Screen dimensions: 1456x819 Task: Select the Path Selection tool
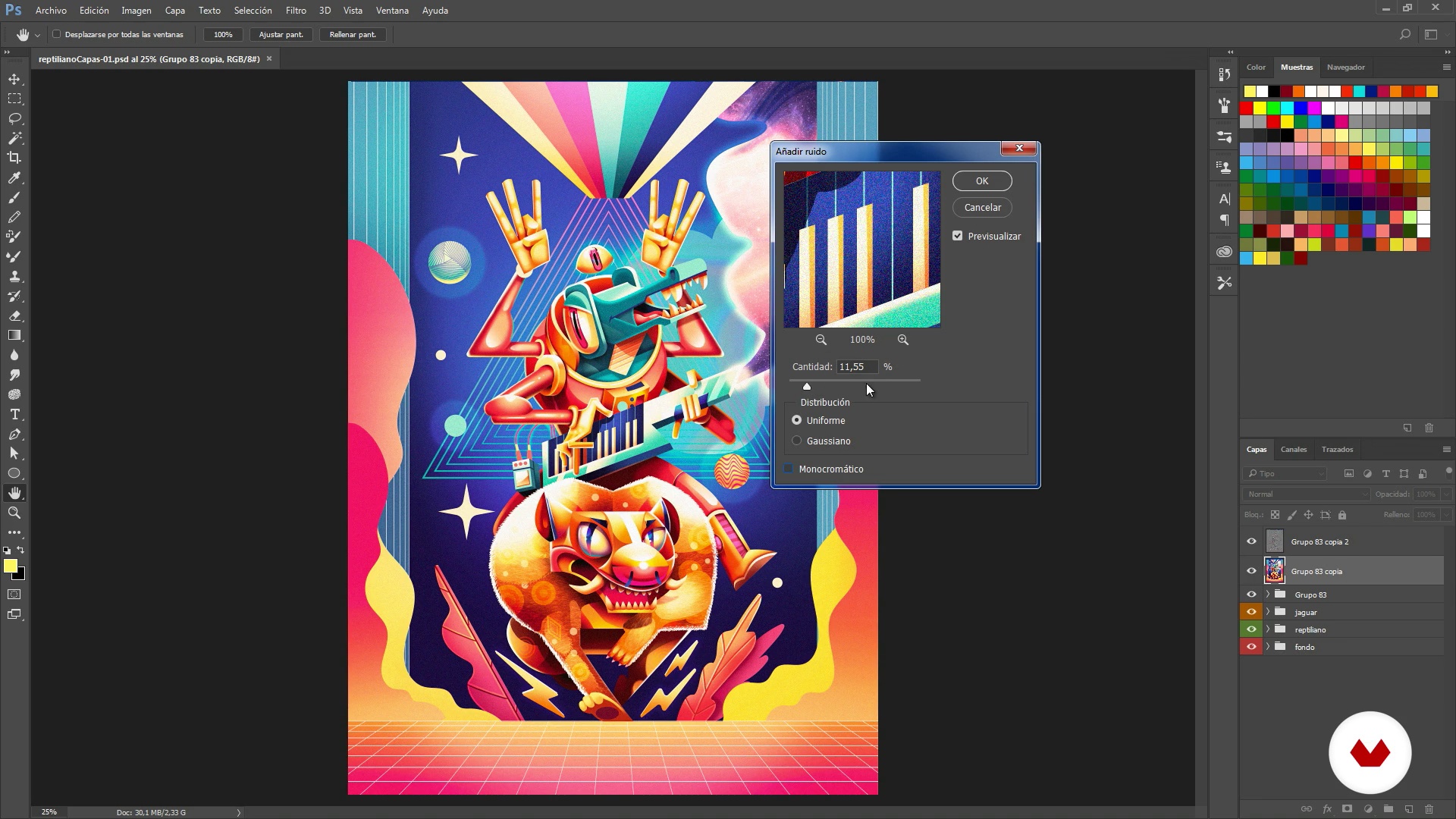click(x=14, y=453)
